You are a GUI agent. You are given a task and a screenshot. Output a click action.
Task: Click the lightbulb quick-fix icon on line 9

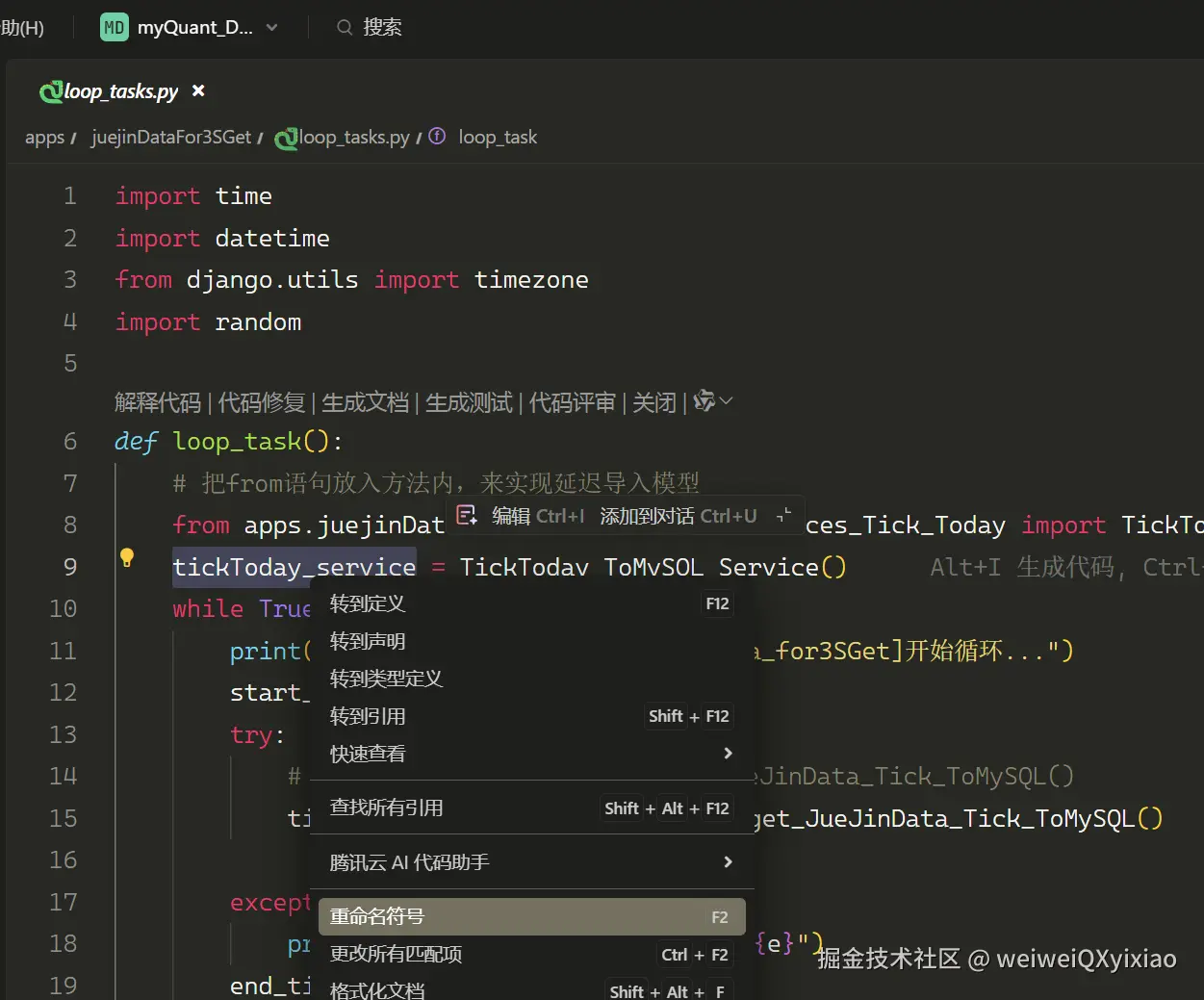(126, 557)
